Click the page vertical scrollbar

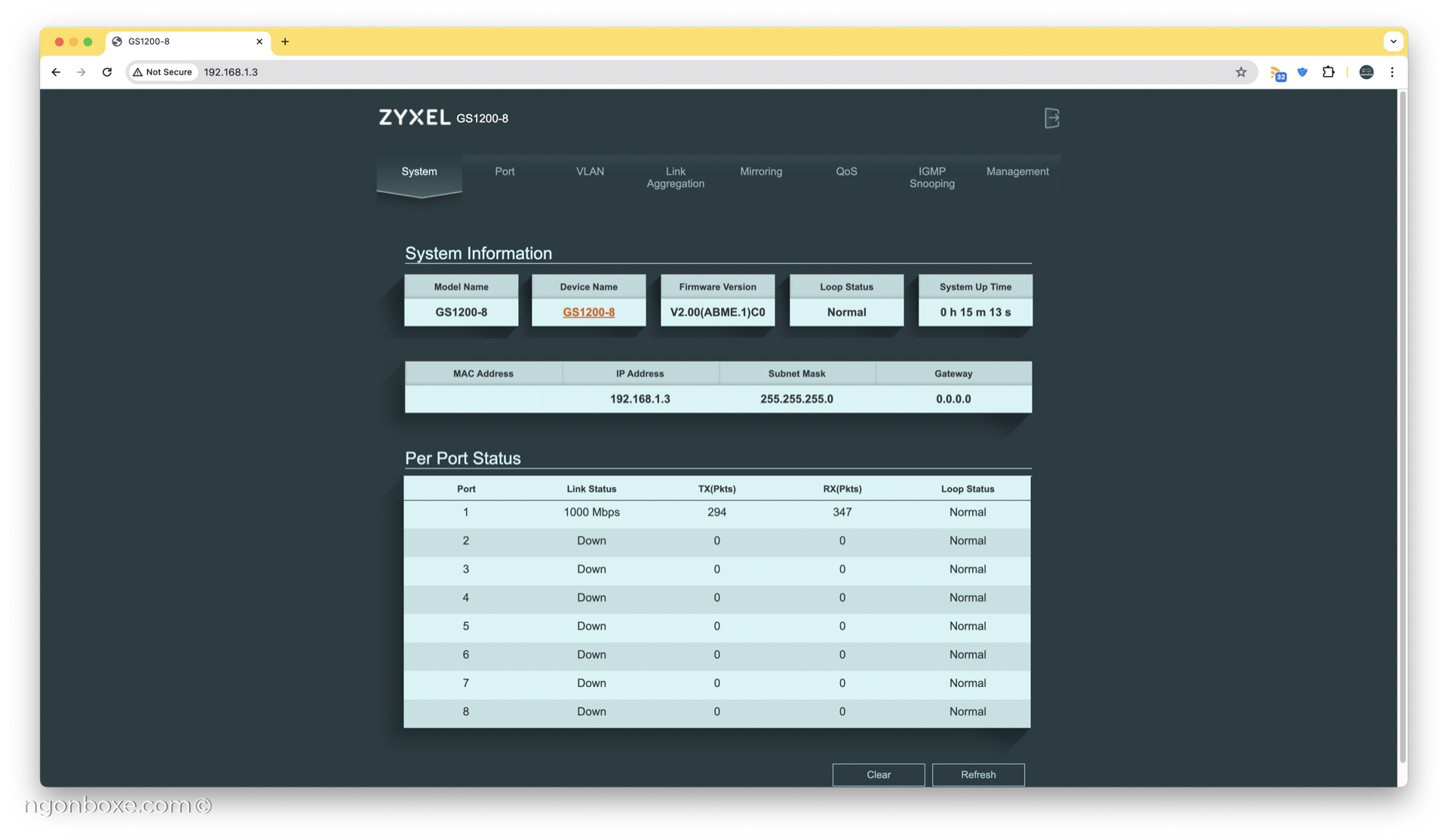[x=1402, y=426]
